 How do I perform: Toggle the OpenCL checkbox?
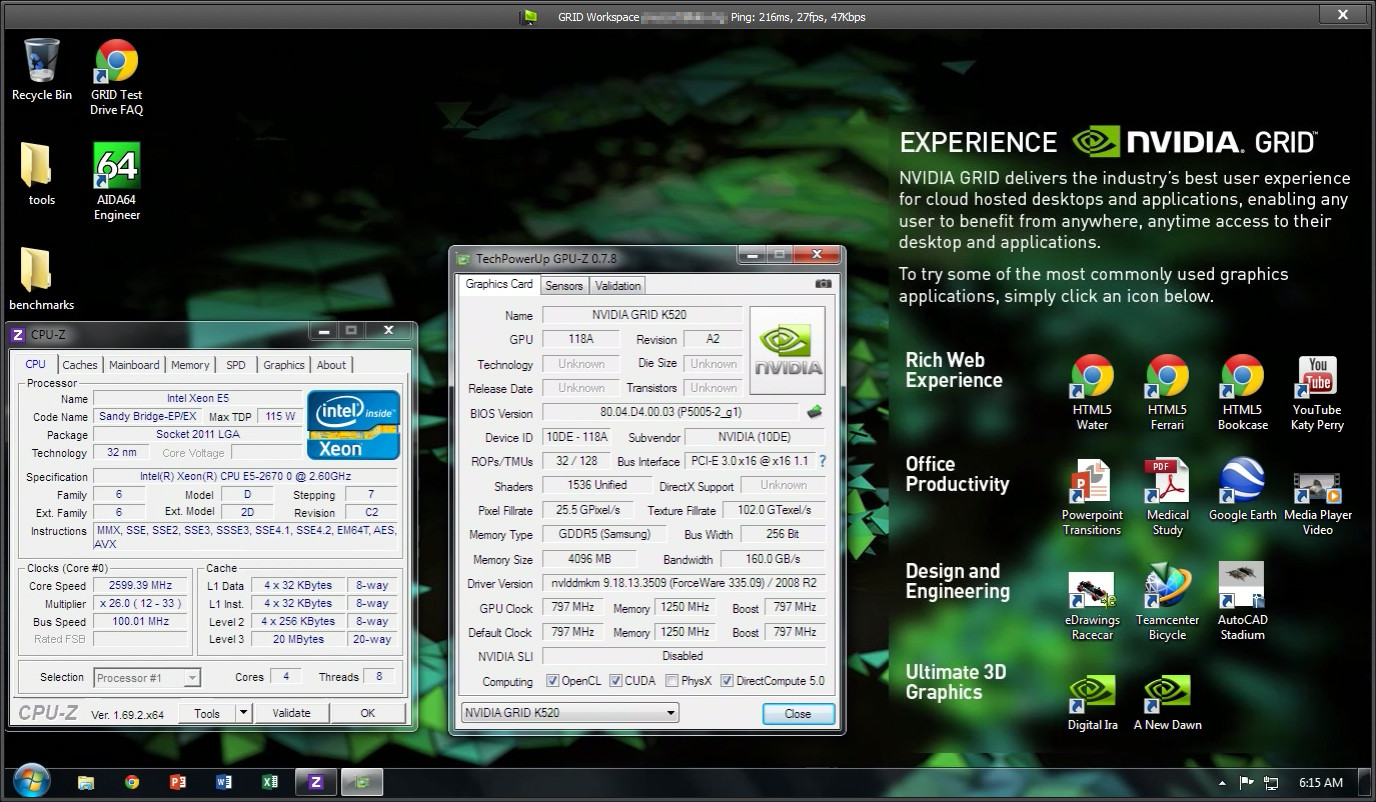553,681
